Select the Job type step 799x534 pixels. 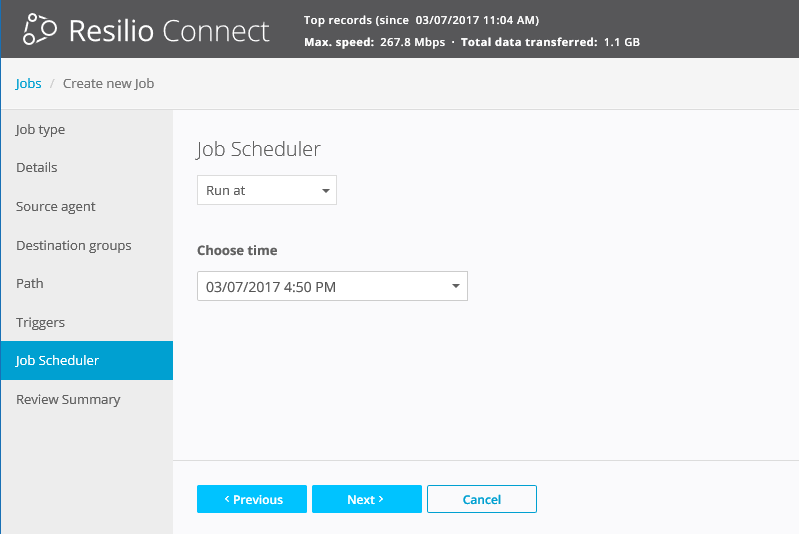coord(40,129)
